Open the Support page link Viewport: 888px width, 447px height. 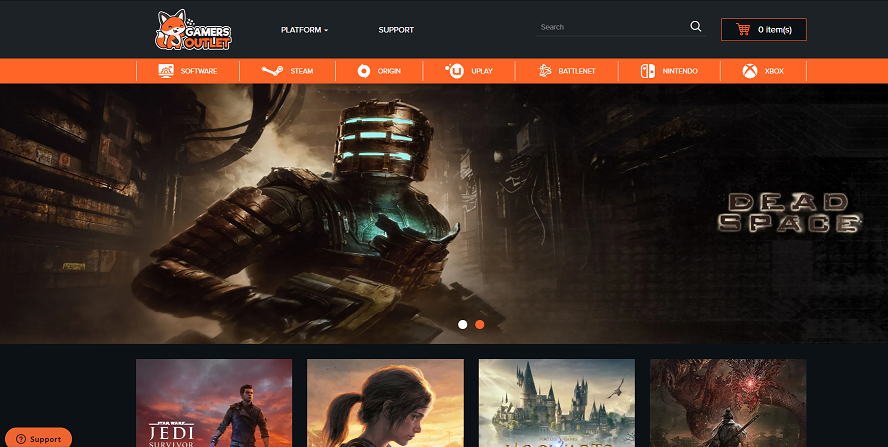[x=396, y=30]
